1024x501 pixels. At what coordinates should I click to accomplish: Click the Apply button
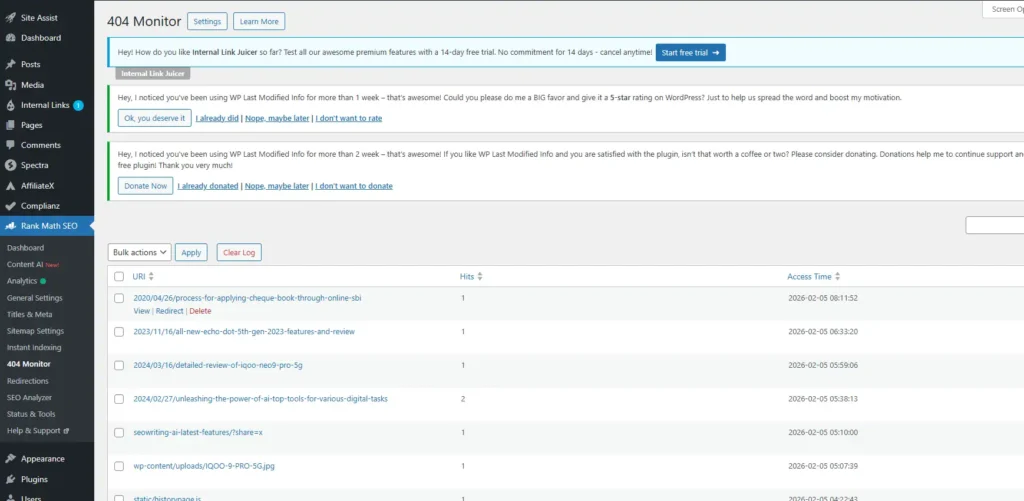click(191, 252)
